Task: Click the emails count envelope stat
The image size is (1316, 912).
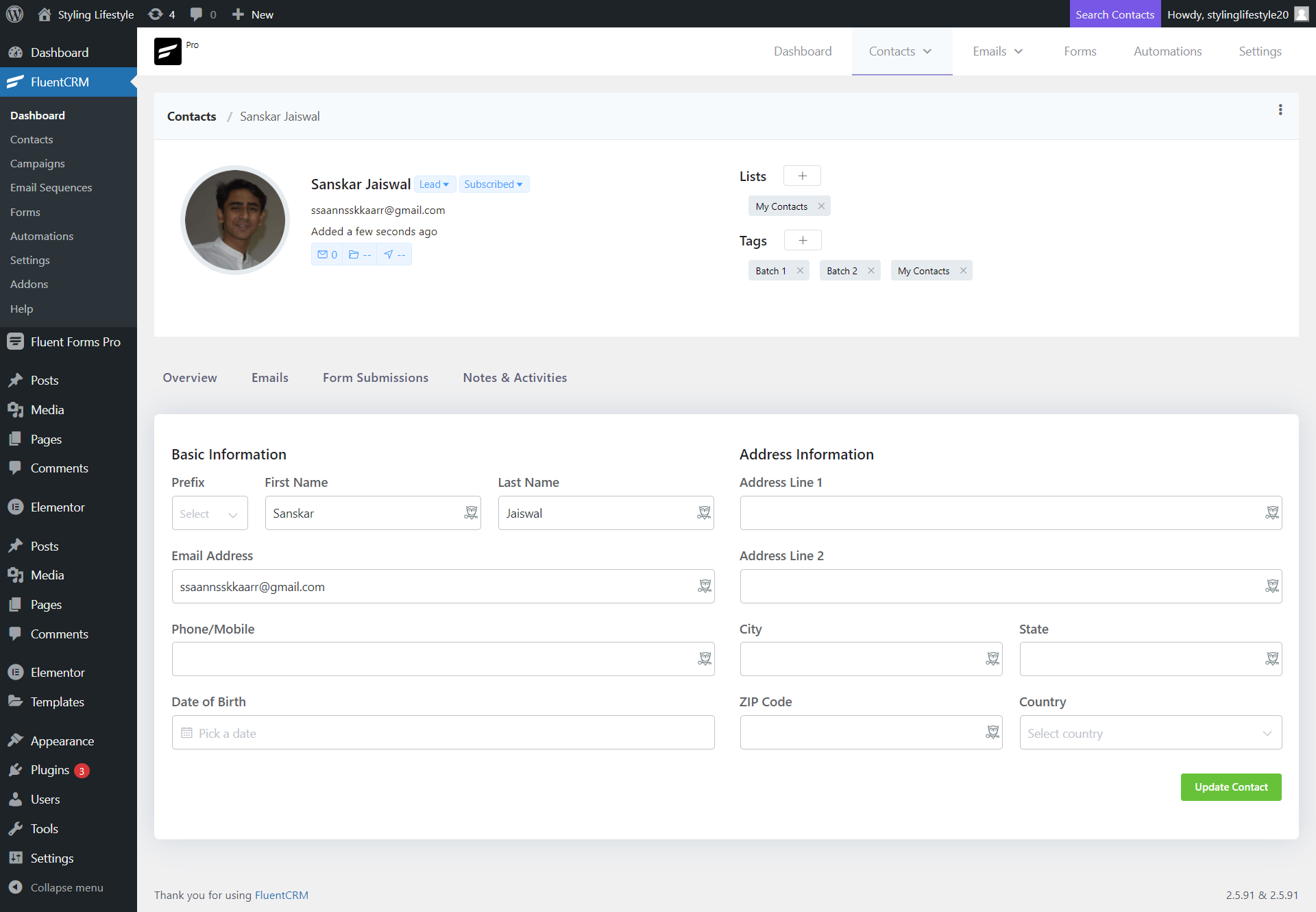Action: pos(327,254)
